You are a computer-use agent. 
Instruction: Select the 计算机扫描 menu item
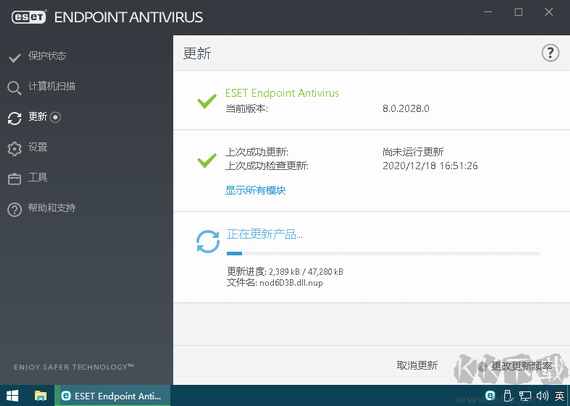point(52,86)
